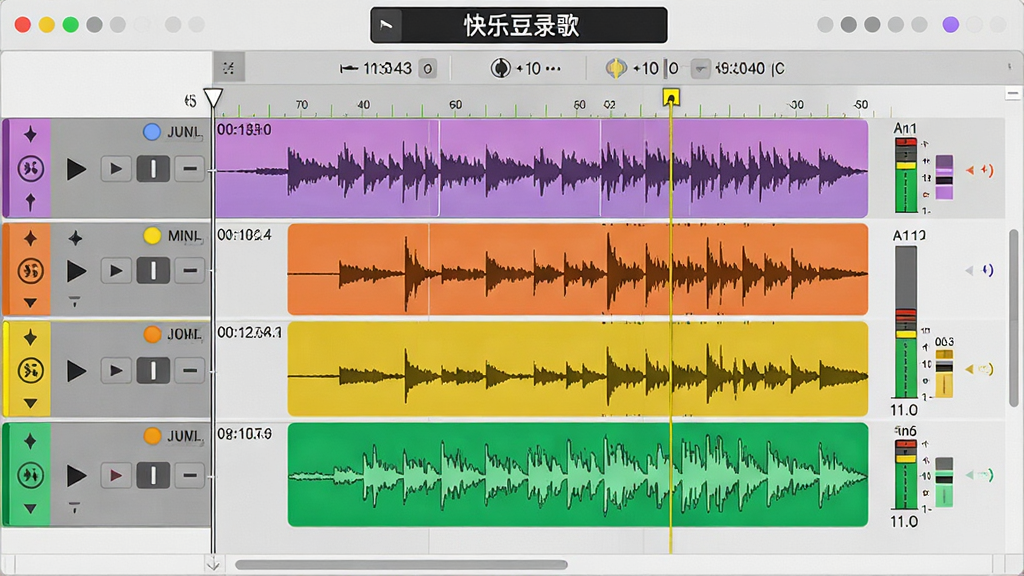The image size is (1024, 576).
Task: Click the sparkle icon on the yellow track
Action: tap(30, 338)
